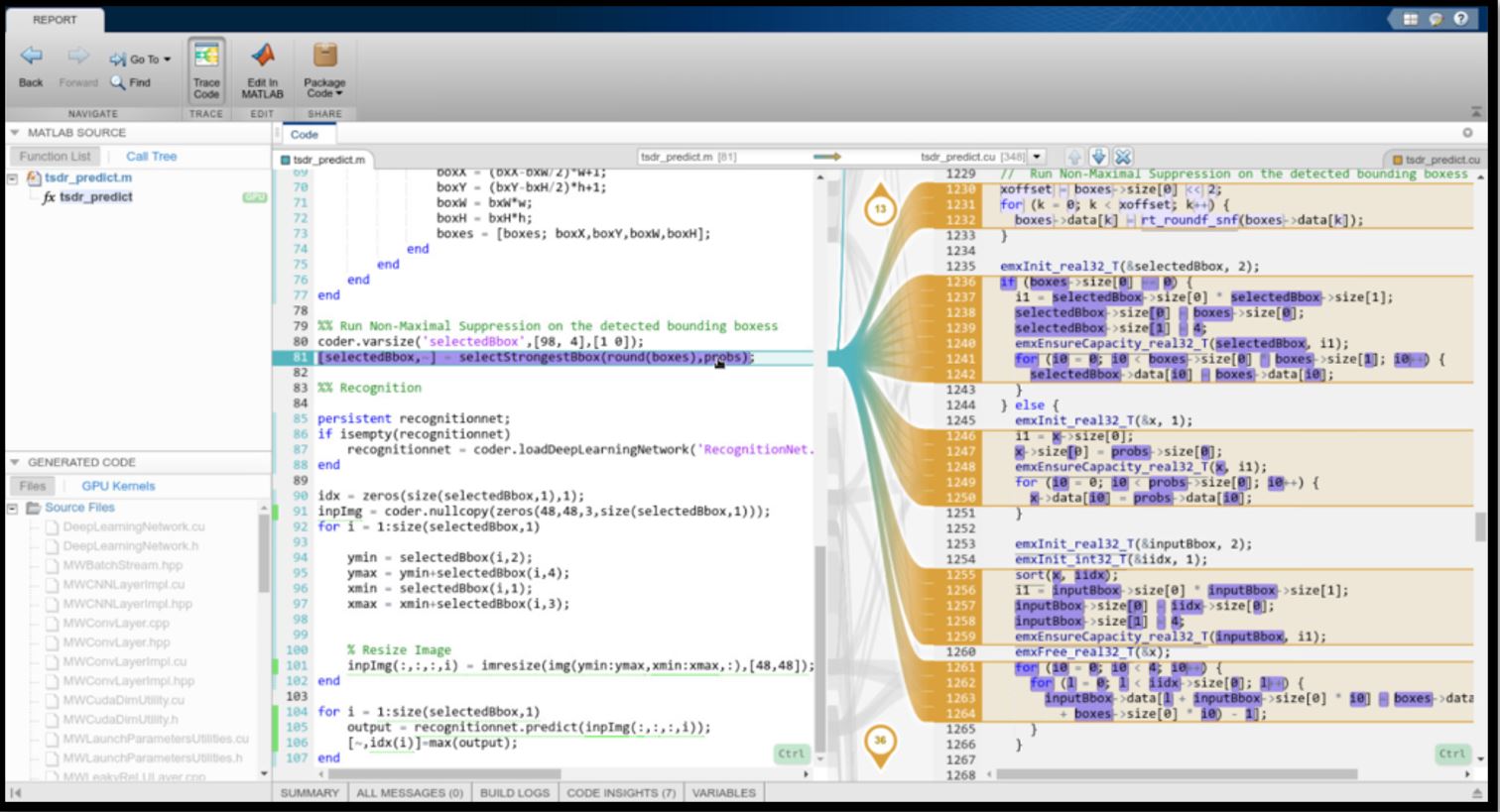Jump to next trace with down arrow
The width and height of the screenshot is (1500, 812).
(x=1098, y=157)
